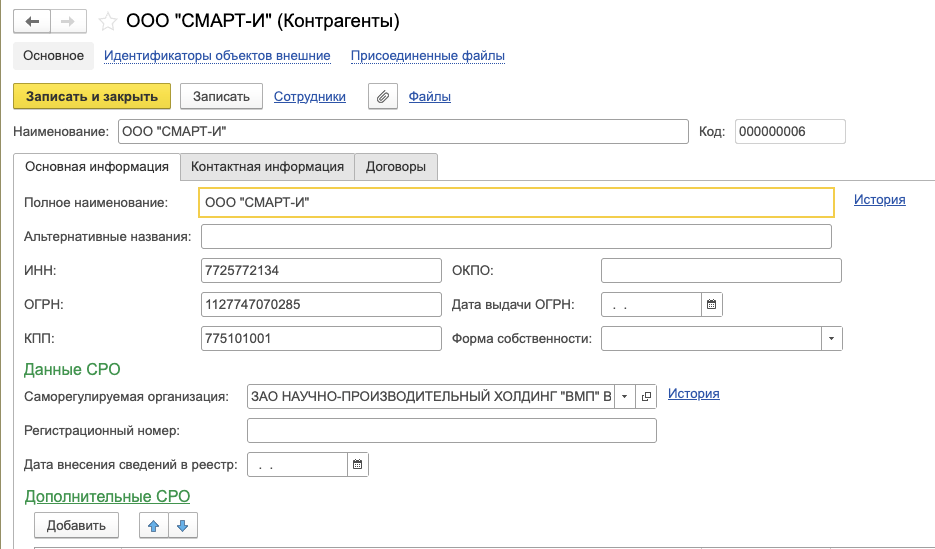Open the Файлы link
This screenshot has width=935, height=549.
[429, 97]
